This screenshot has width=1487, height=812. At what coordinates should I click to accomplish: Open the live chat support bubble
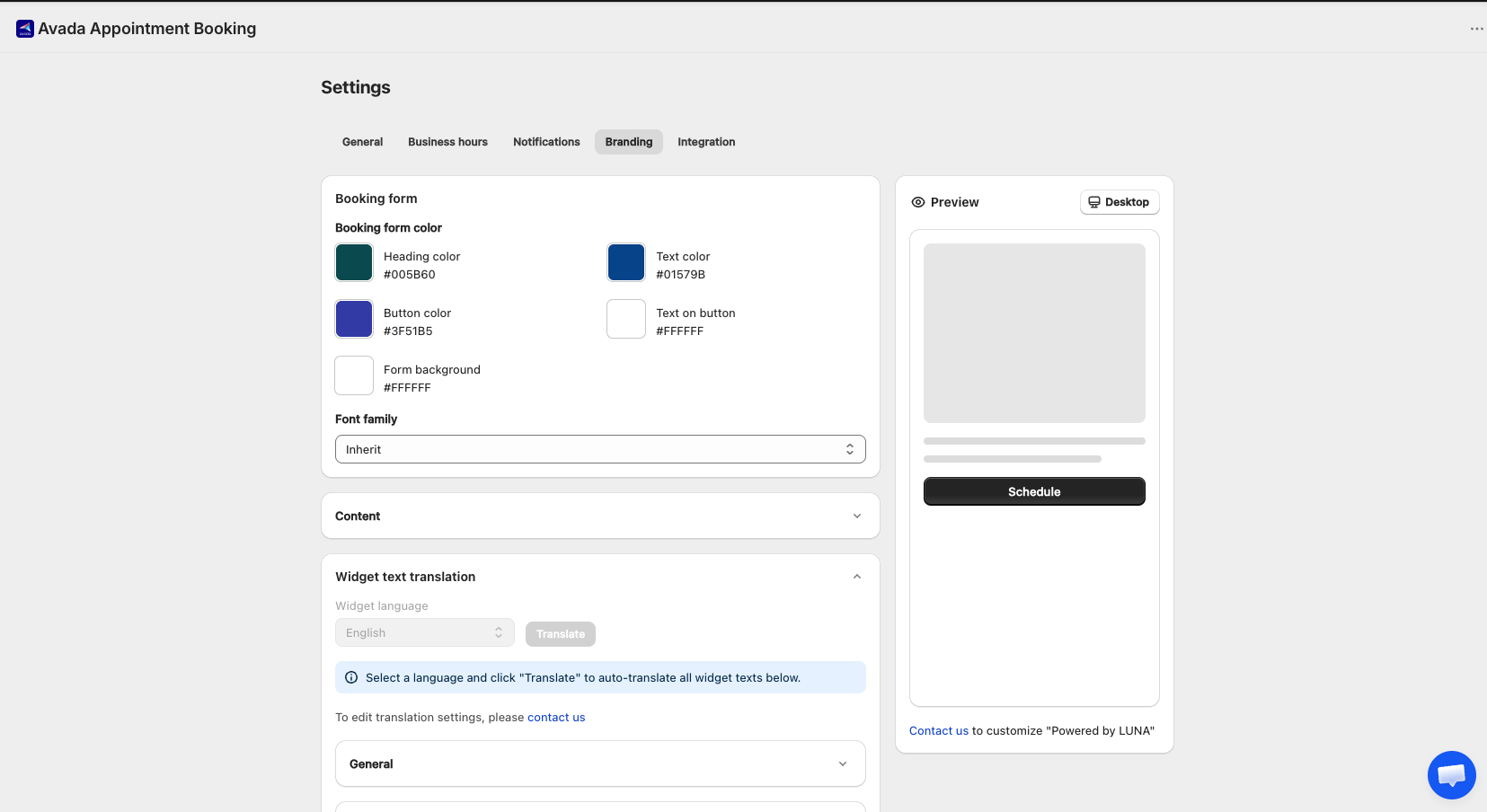(1451, 774)
